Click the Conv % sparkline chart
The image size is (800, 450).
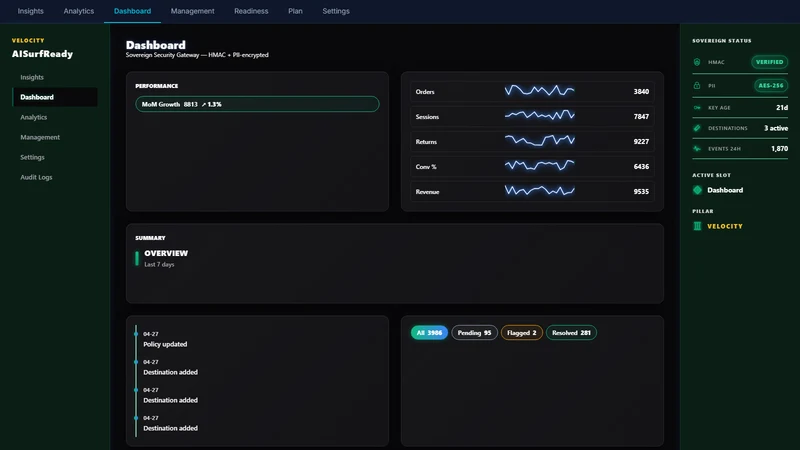(x=539, y=165)
